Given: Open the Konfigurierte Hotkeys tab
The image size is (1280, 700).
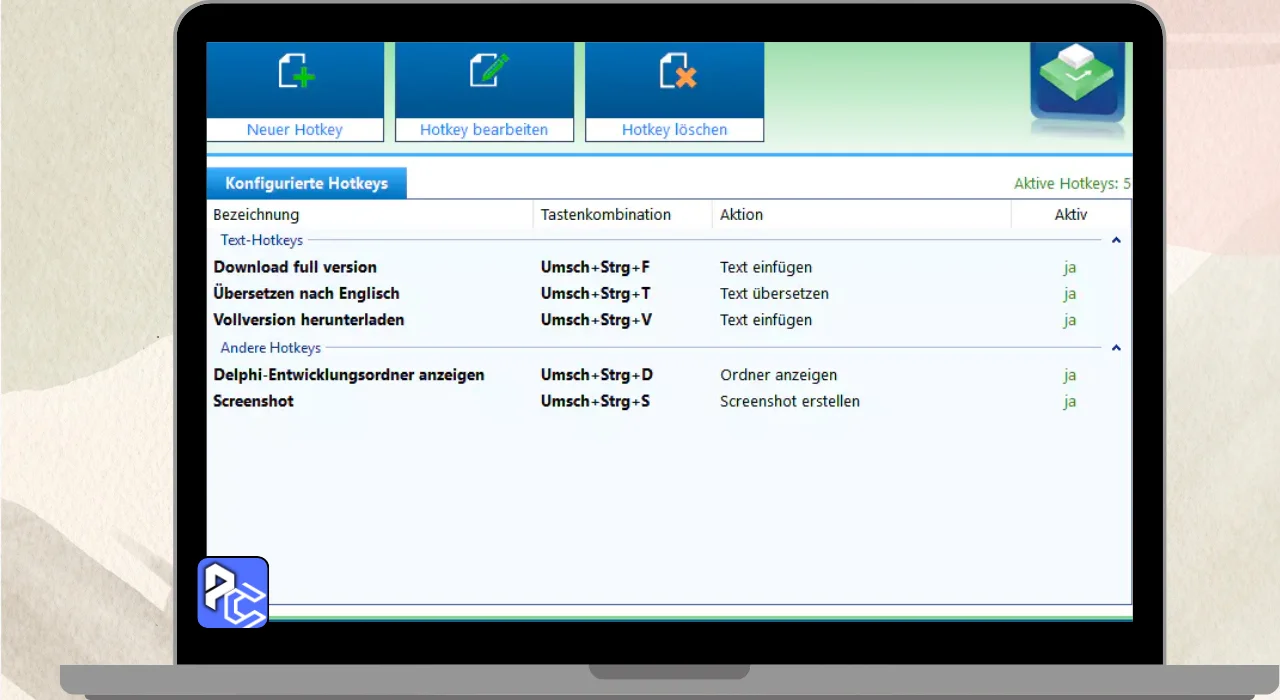Looking at the screenshot, I should click(x=306, y=184).
